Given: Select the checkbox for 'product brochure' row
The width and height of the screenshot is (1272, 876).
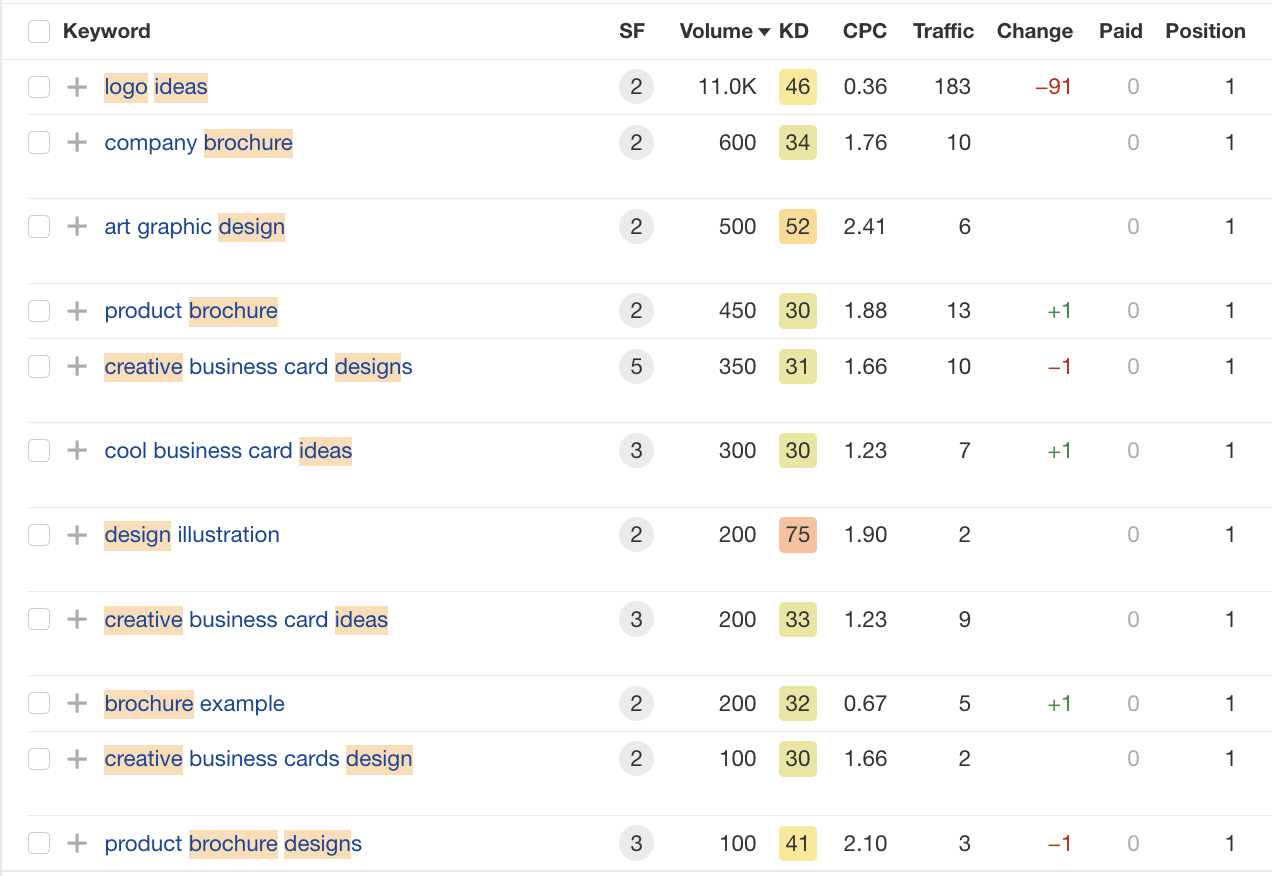Looking at the screenshot, I should pyautogui.click(x=39, y=311).
